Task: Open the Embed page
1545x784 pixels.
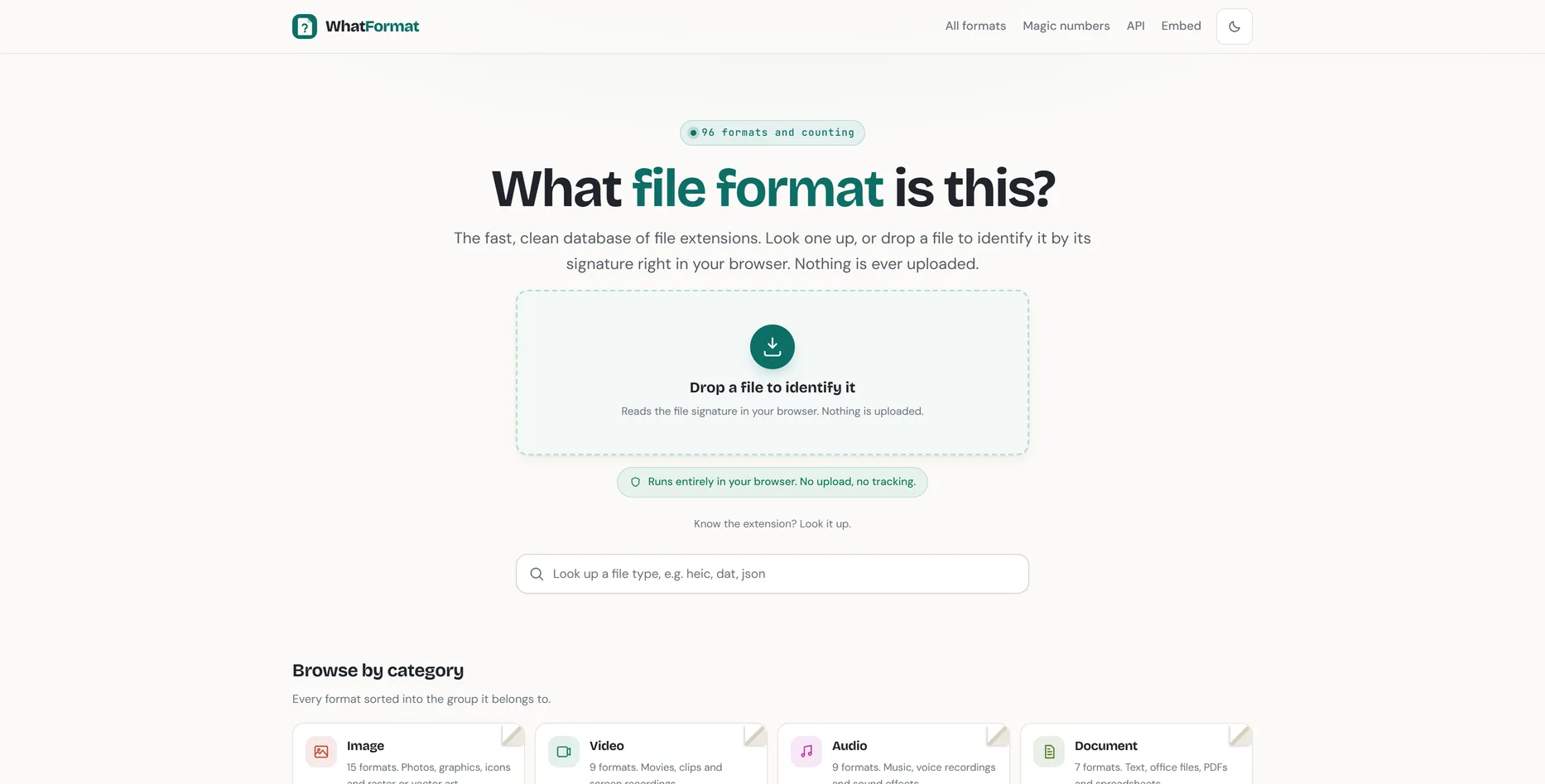Action: [1181, 26]
